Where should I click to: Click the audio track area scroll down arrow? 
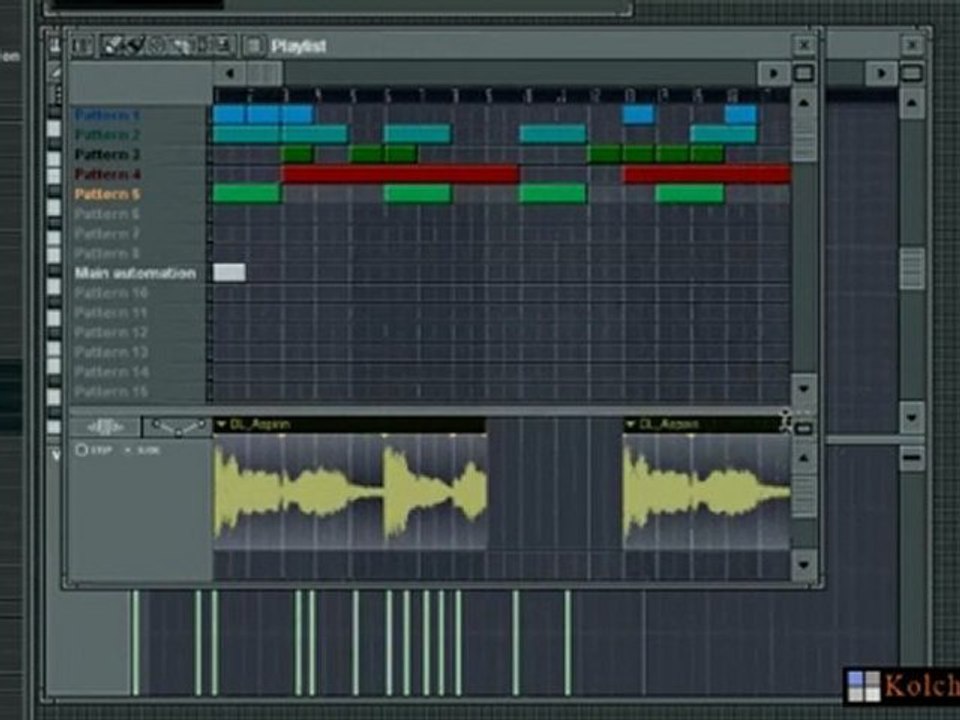point(804,564)
